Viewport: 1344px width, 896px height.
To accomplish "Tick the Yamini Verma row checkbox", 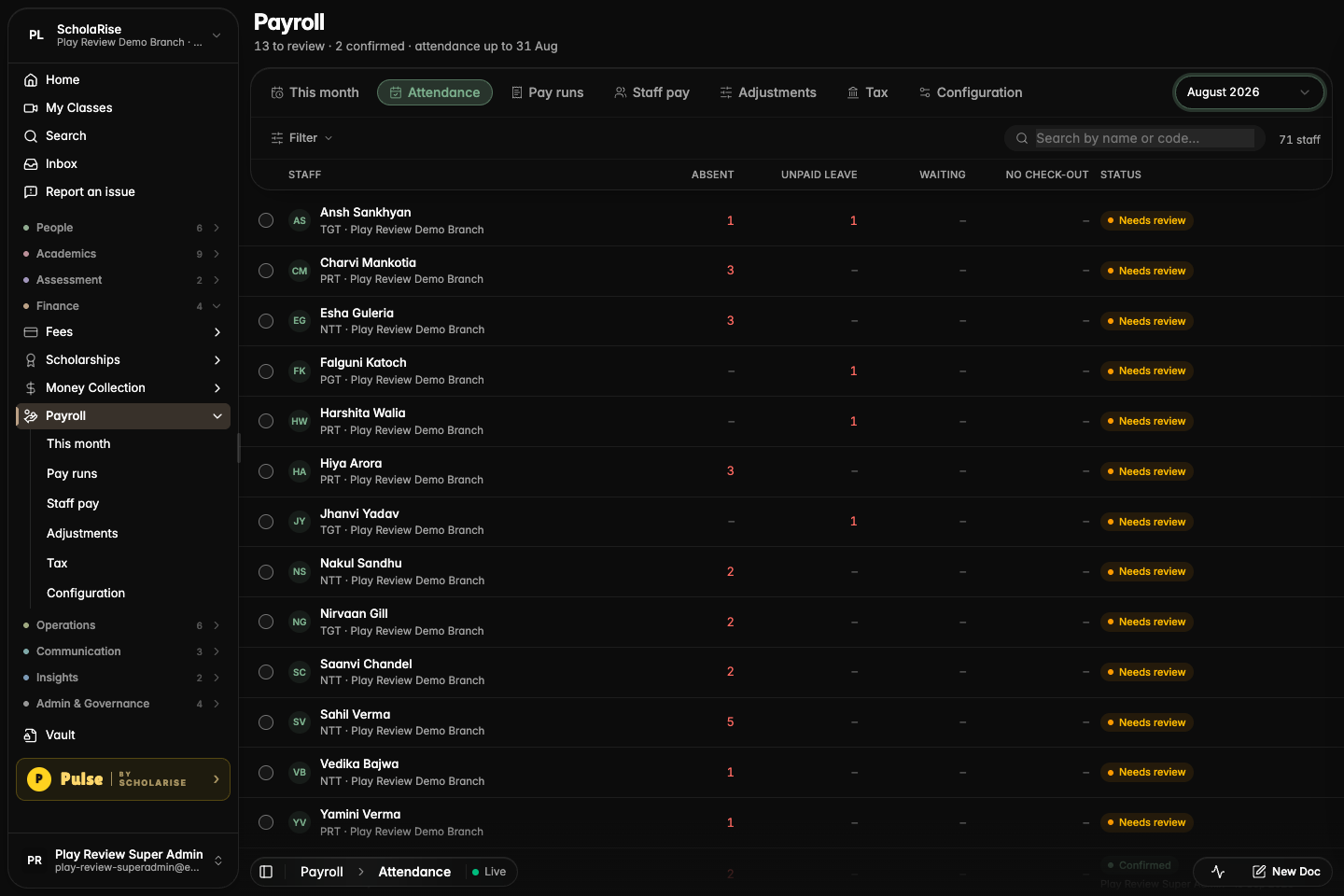I will coord(266,822).
